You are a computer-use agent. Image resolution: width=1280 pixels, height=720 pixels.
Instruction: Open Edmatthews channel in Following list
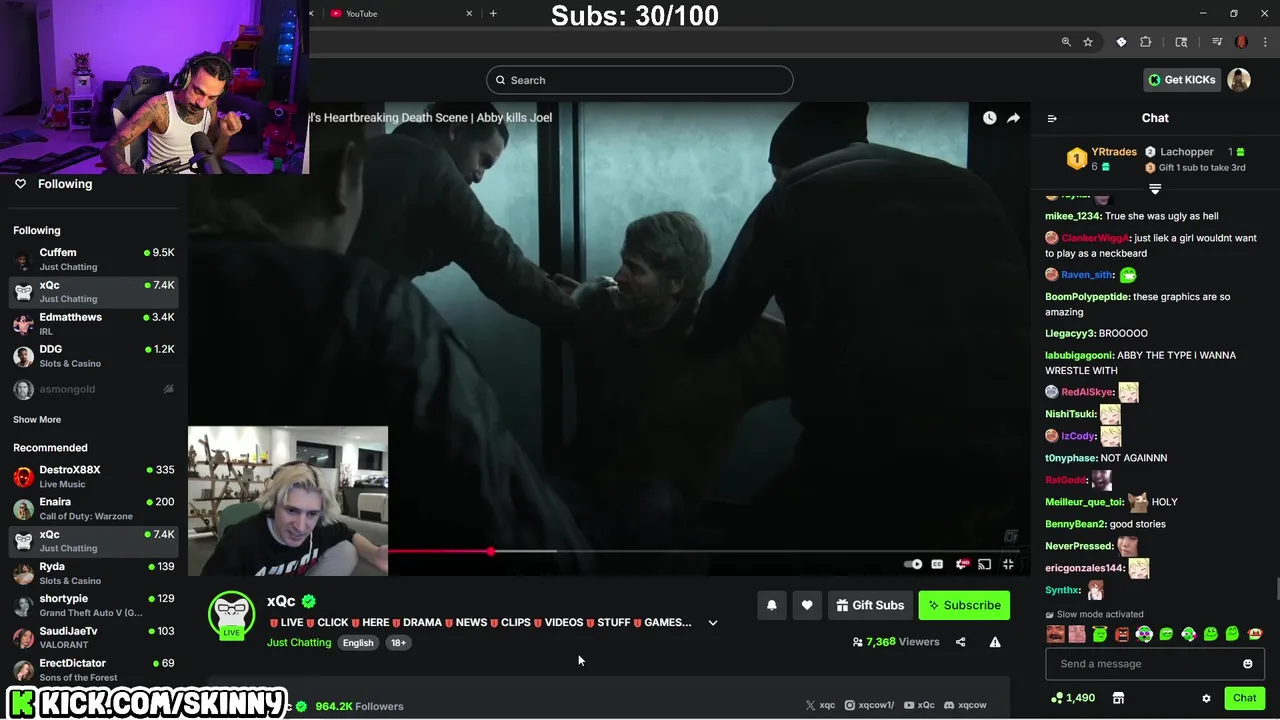(x=94, y=324)
